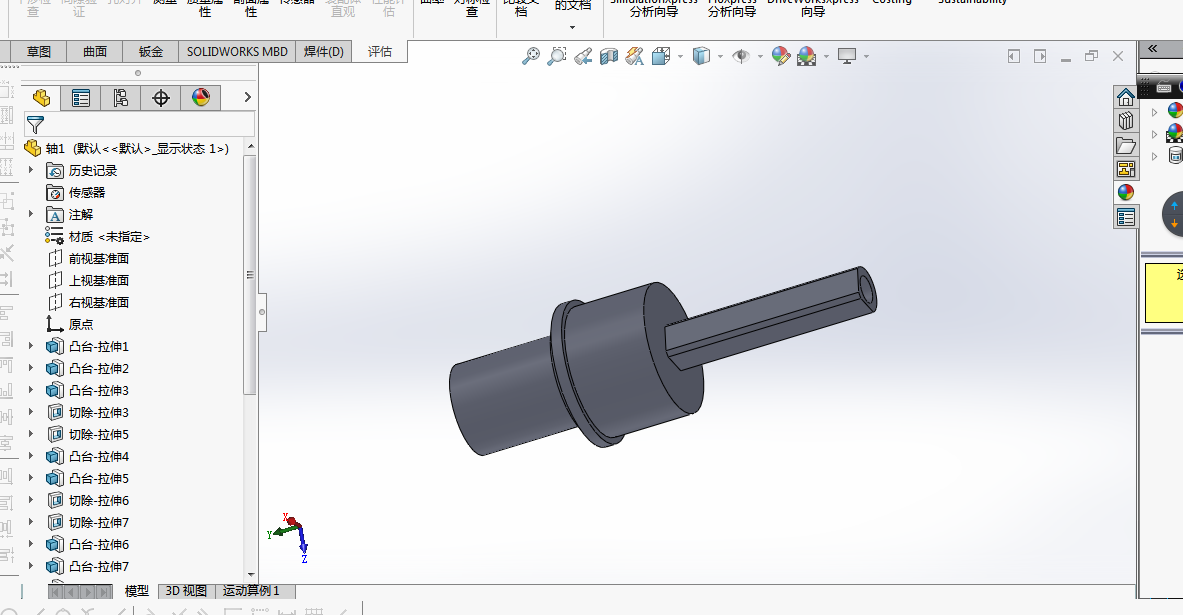Screen dimensions: 1183x615
Task: Open the PropertyManager tab icon
Action: (81, 97)
